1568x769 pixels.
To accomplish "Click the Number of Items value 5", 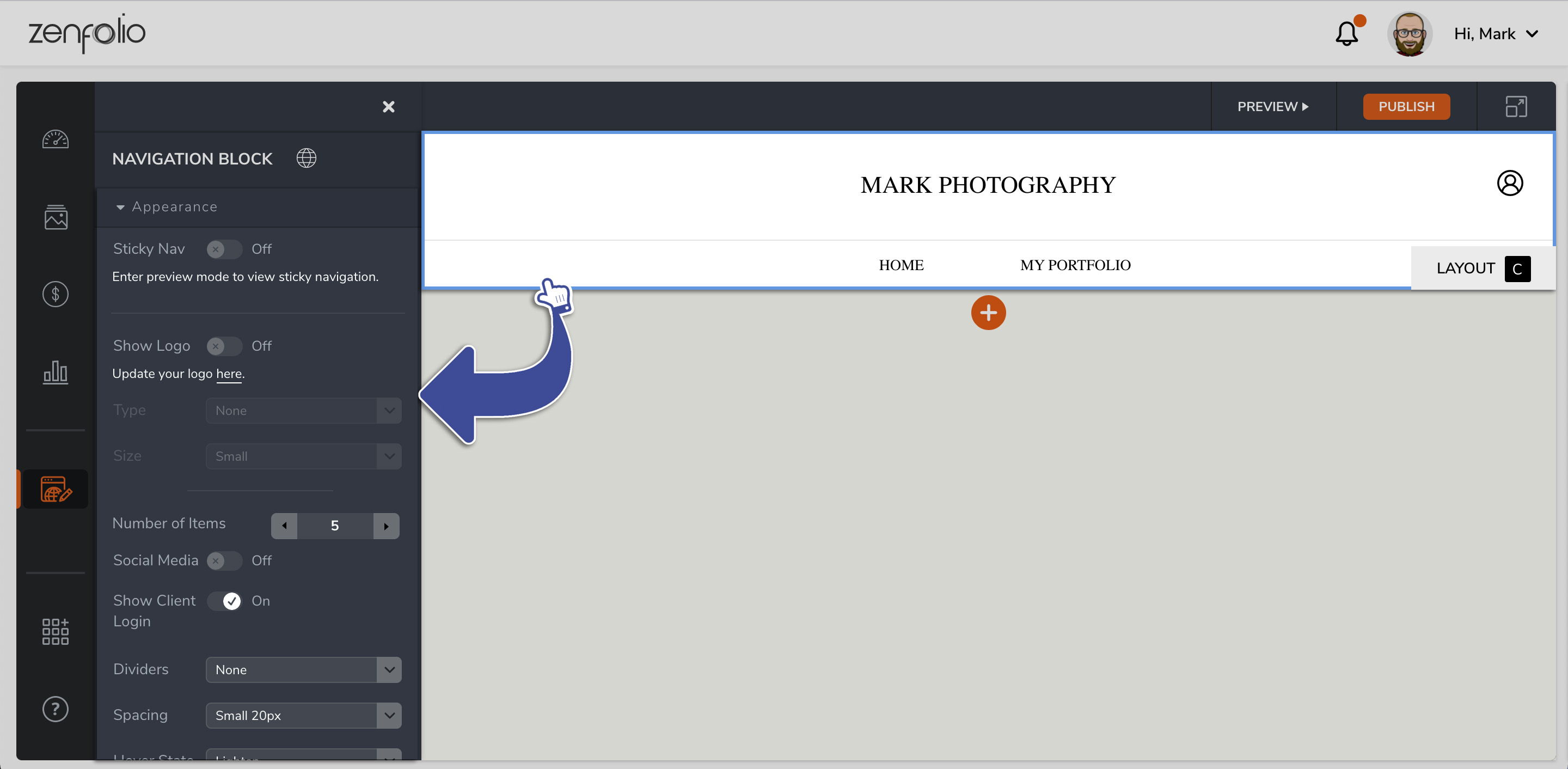I will (x=335, y=526).
